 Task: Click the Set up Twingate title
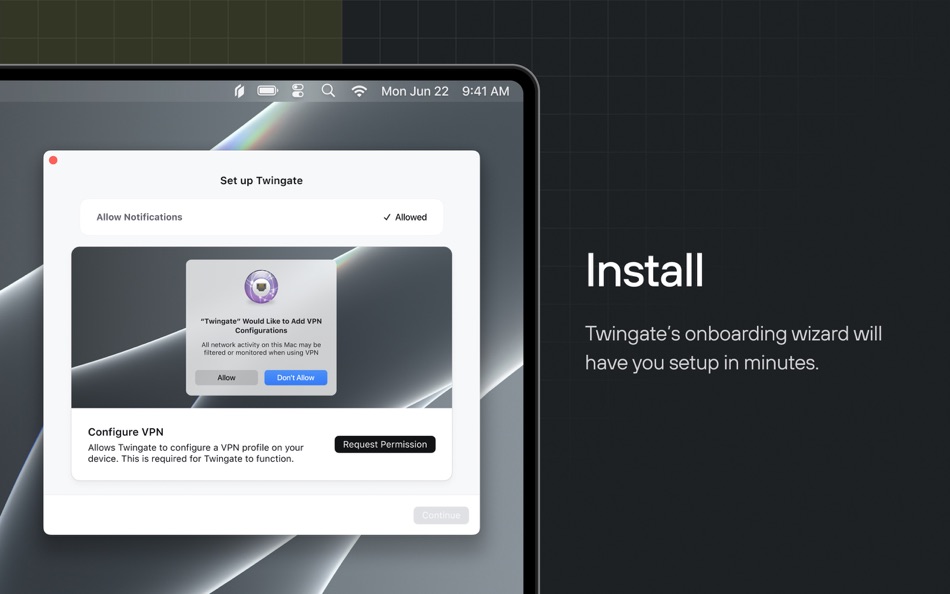pyautogui.click(x=261, y=181)
